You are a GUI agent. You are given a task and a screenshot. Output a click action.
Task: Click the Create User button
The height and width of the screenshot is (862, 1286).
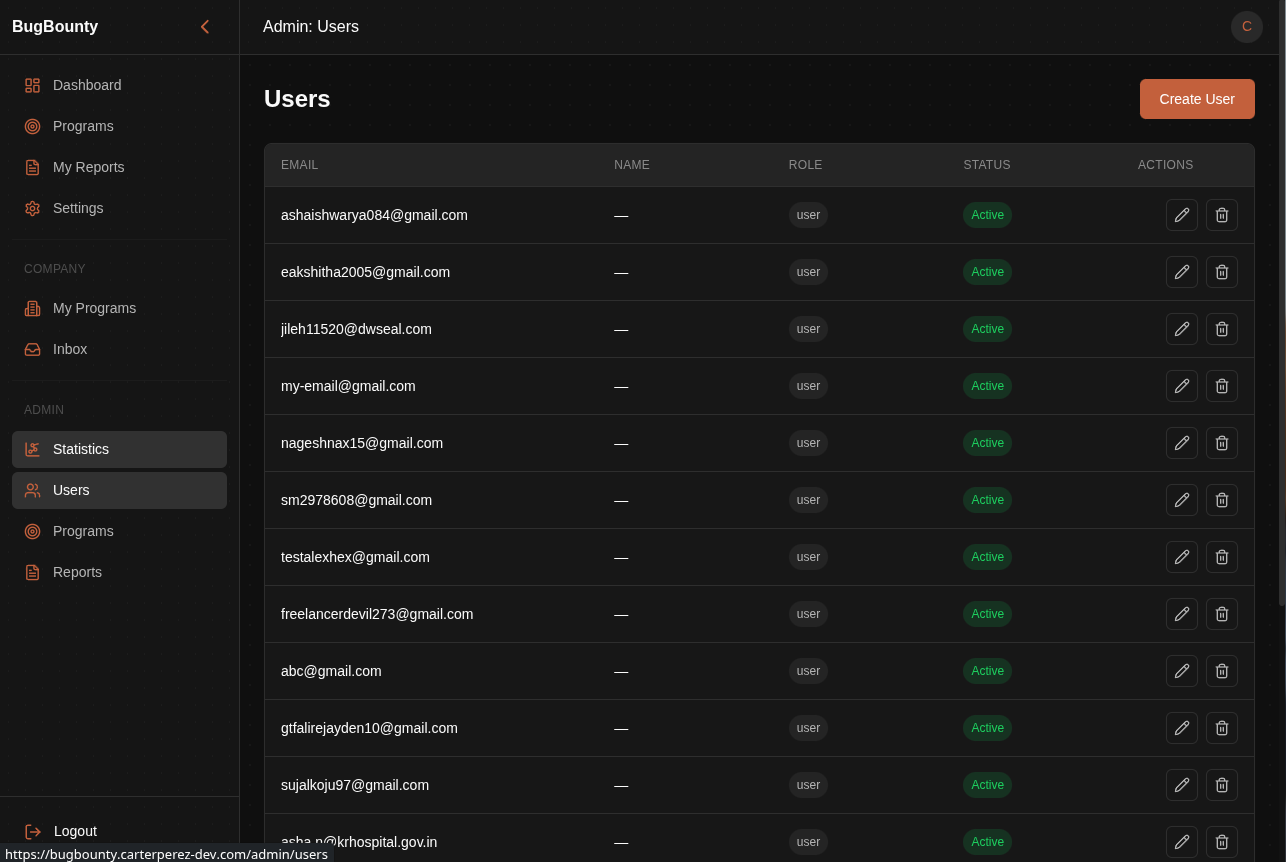pos(1197,99)
